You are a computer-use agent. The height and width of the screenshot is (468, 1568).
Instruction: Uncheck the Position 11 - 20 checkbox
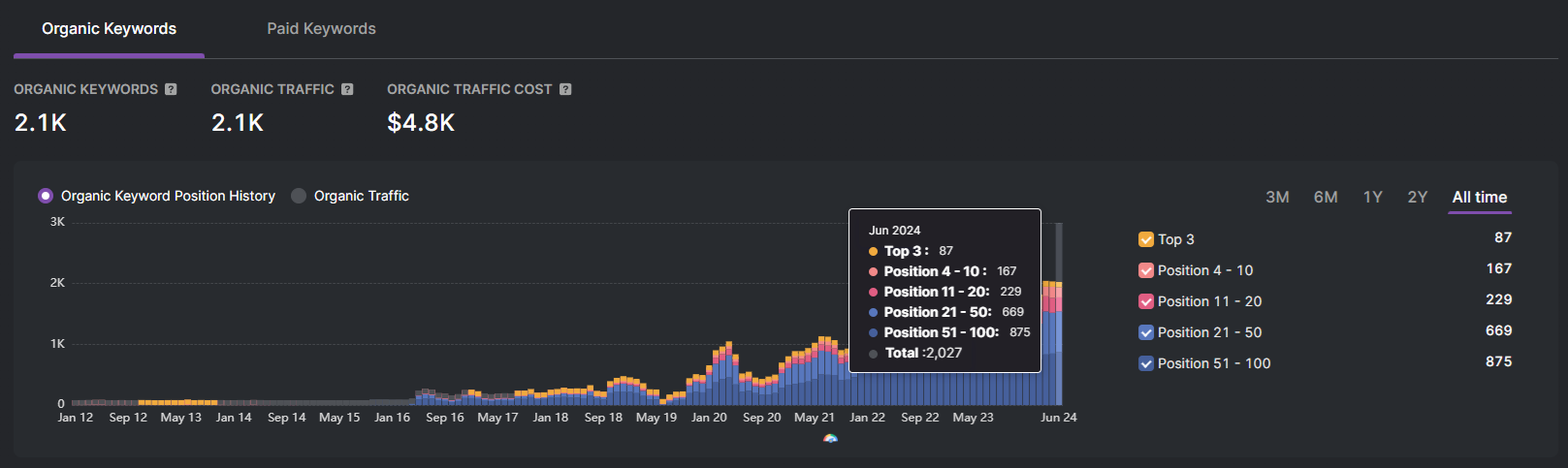click(x=1146, y=301)
